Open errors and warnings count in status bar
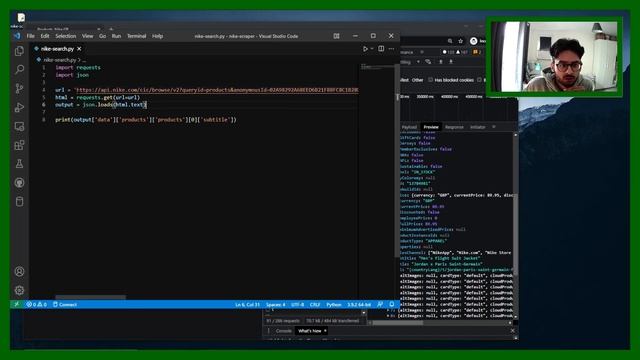 tap(36, 304)
